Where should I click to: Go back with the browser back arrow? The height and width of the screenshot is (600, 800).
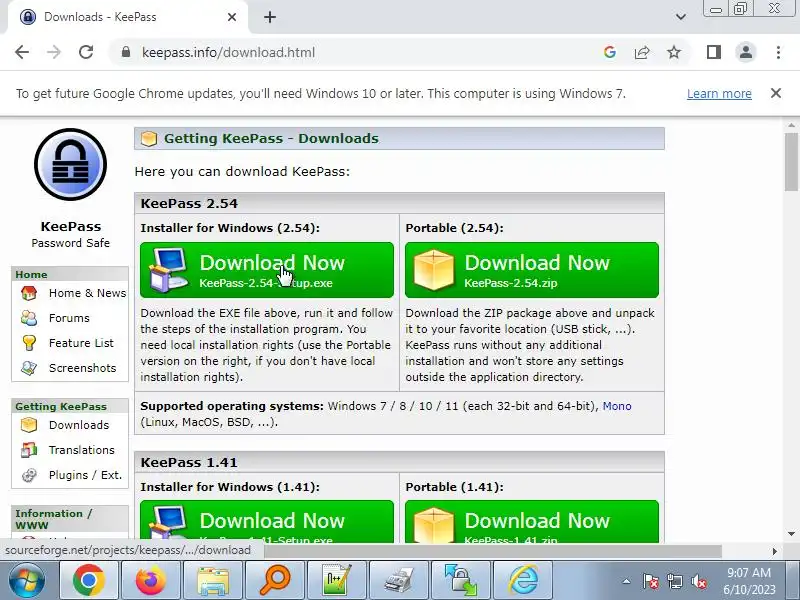click(22, 52)
